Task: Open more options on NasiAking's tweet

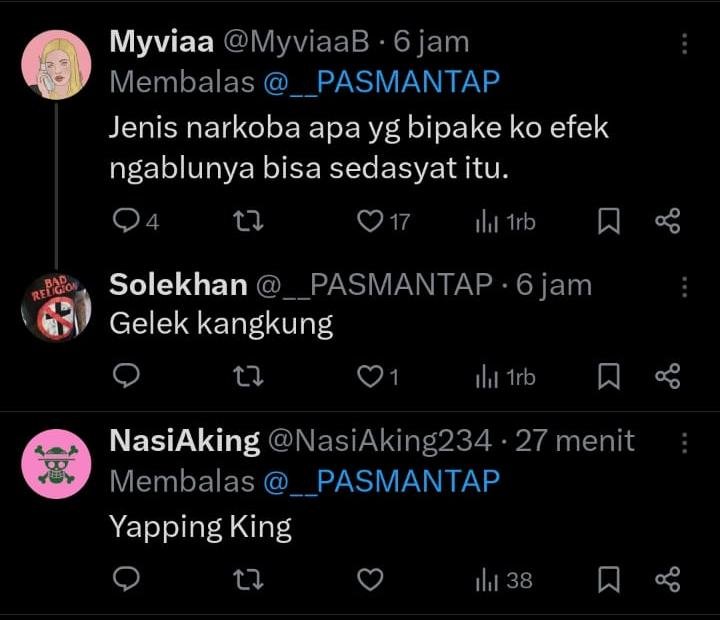Action: coord(684,443)
